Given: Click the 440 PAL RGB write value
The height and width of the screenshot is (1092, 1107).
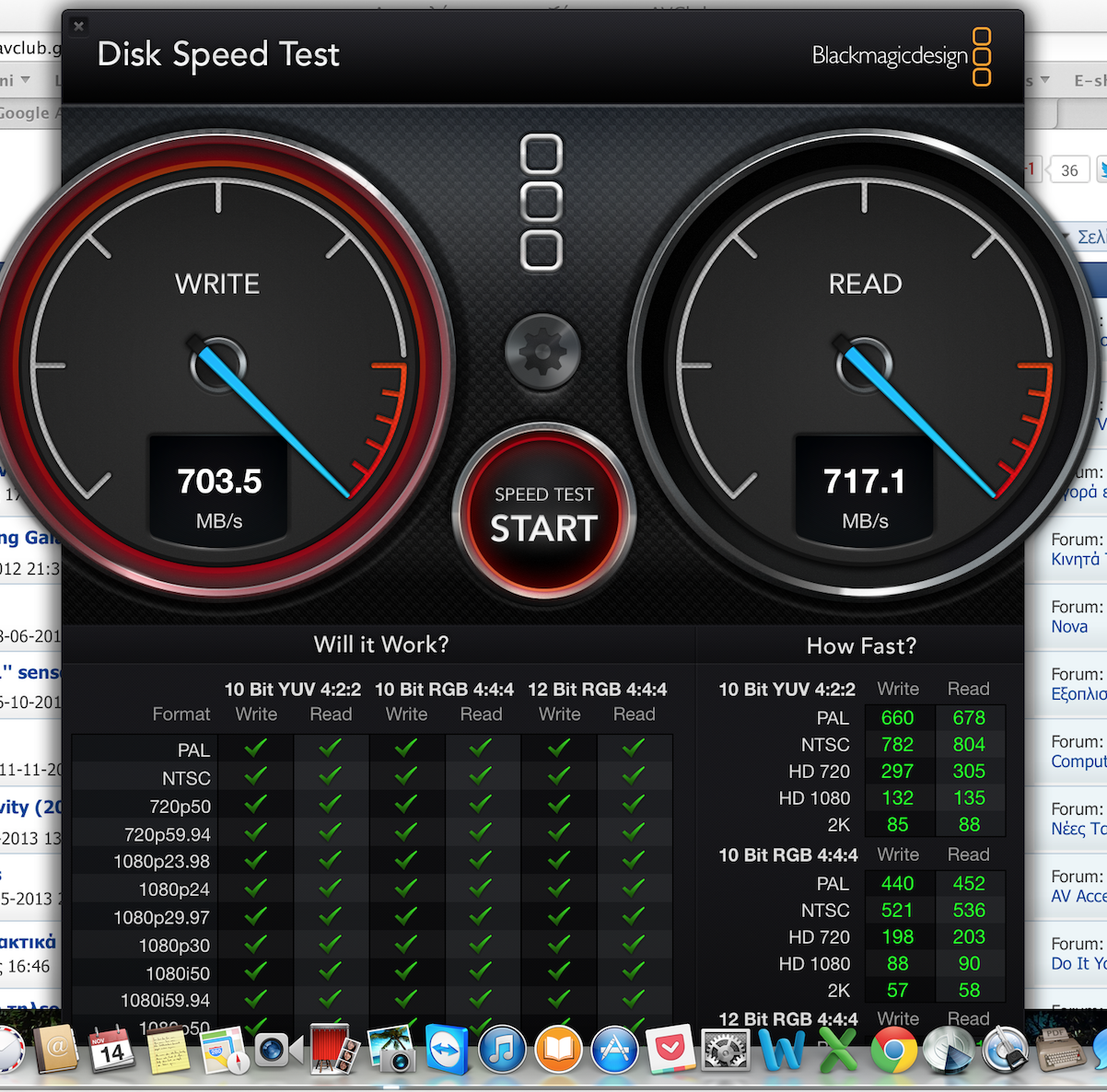Looking at the screenshot, I should click(x=897, y=884).
